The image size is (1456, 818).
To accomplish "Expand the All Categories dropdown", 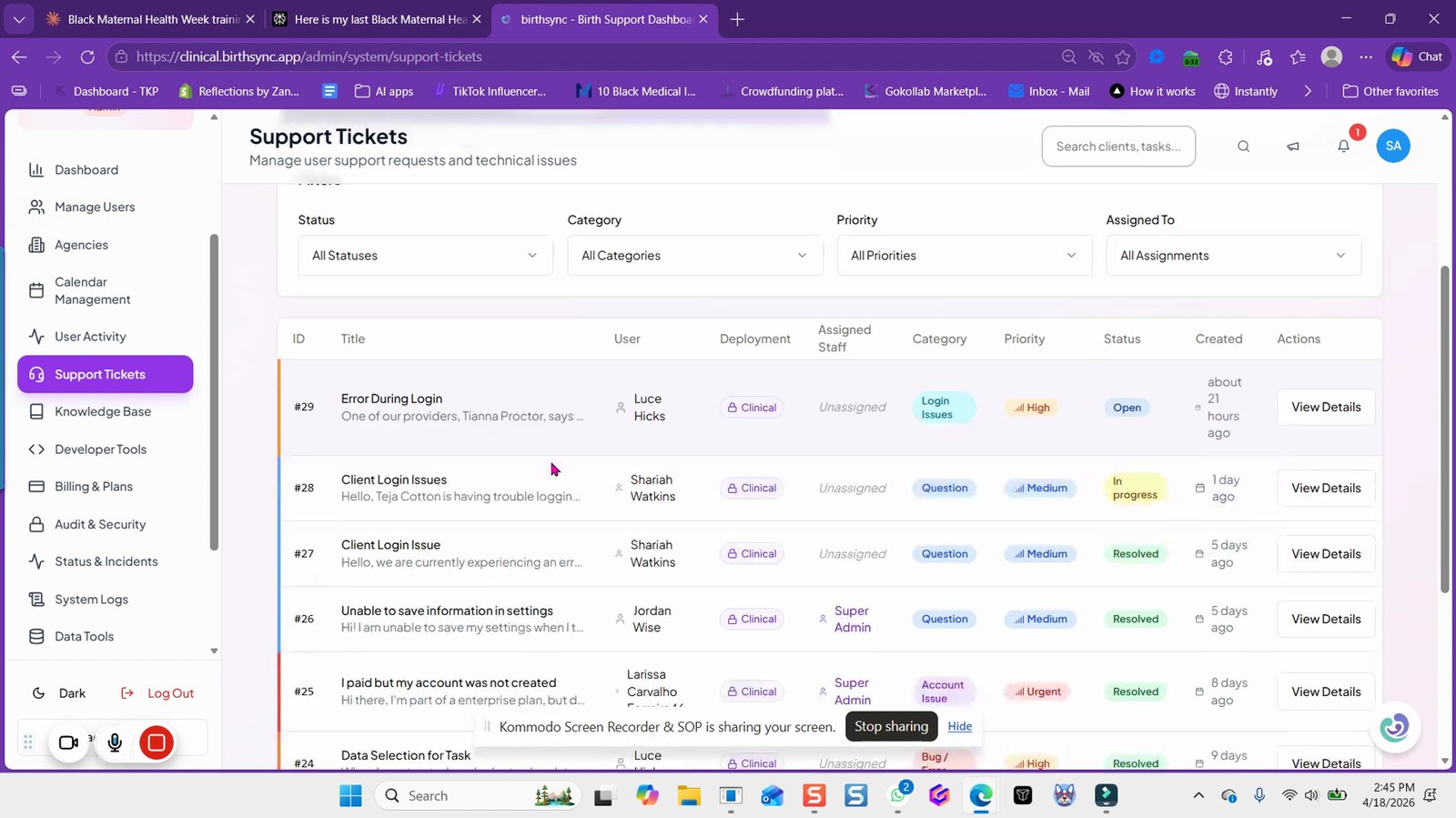I will (694, 256).
